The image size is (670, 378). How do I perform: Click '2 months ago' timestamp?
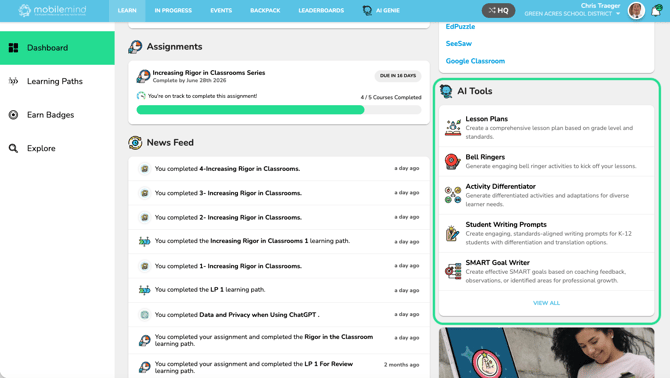click(401, 365)
